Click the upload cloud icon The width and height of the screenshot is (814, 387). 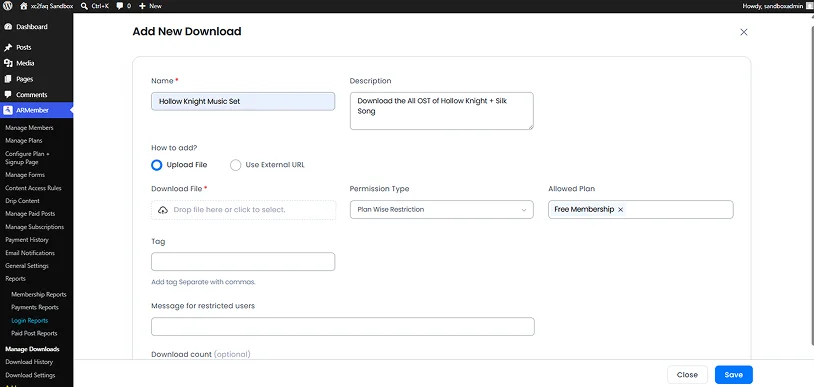[x=163, y=210]
